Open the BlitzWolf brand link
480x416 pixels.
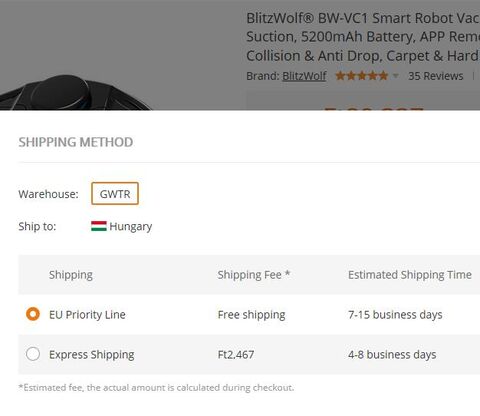pos(304,76)
